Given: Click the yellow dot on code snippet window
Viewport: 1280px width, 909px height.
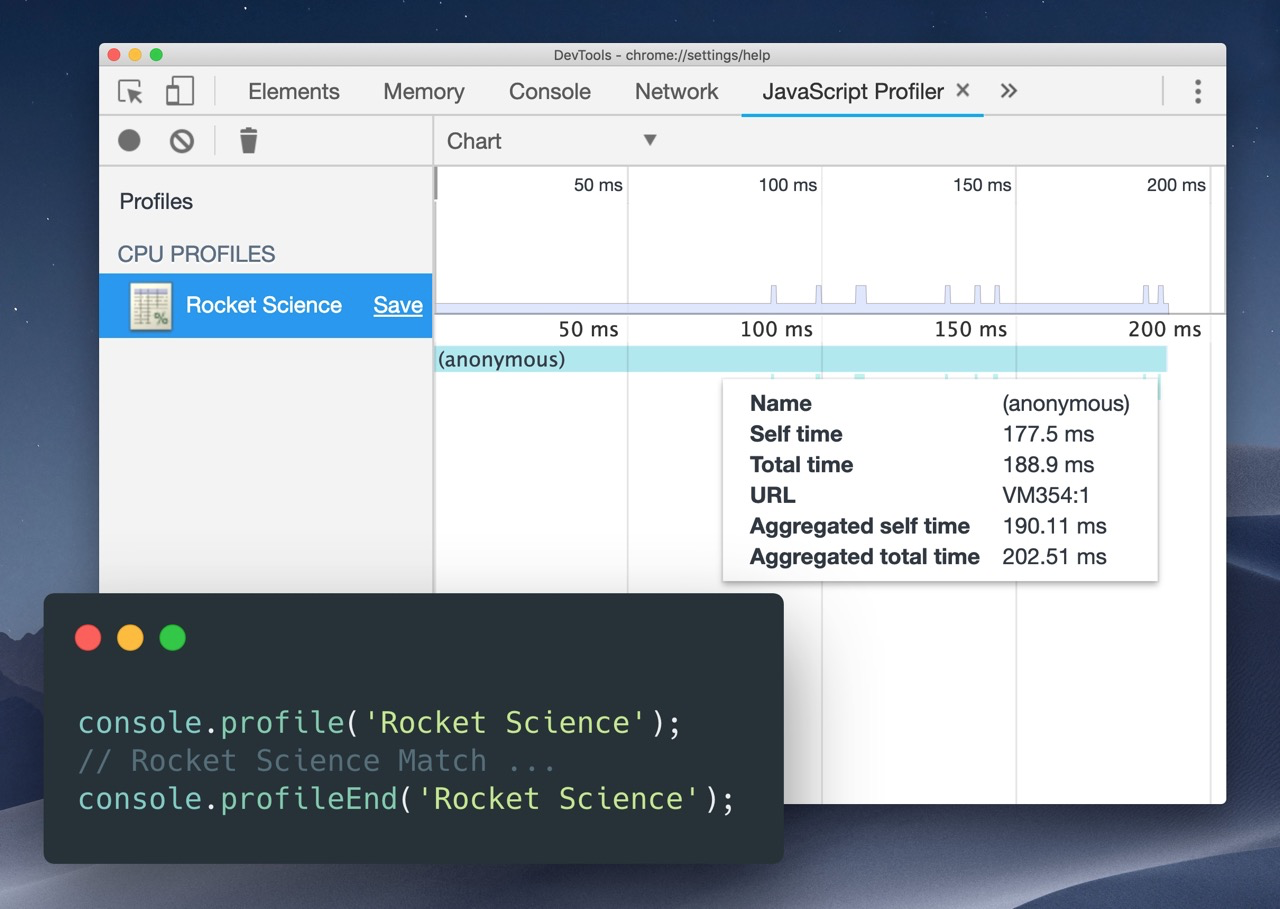Looking at the screenshot, I should coord(130,638).
